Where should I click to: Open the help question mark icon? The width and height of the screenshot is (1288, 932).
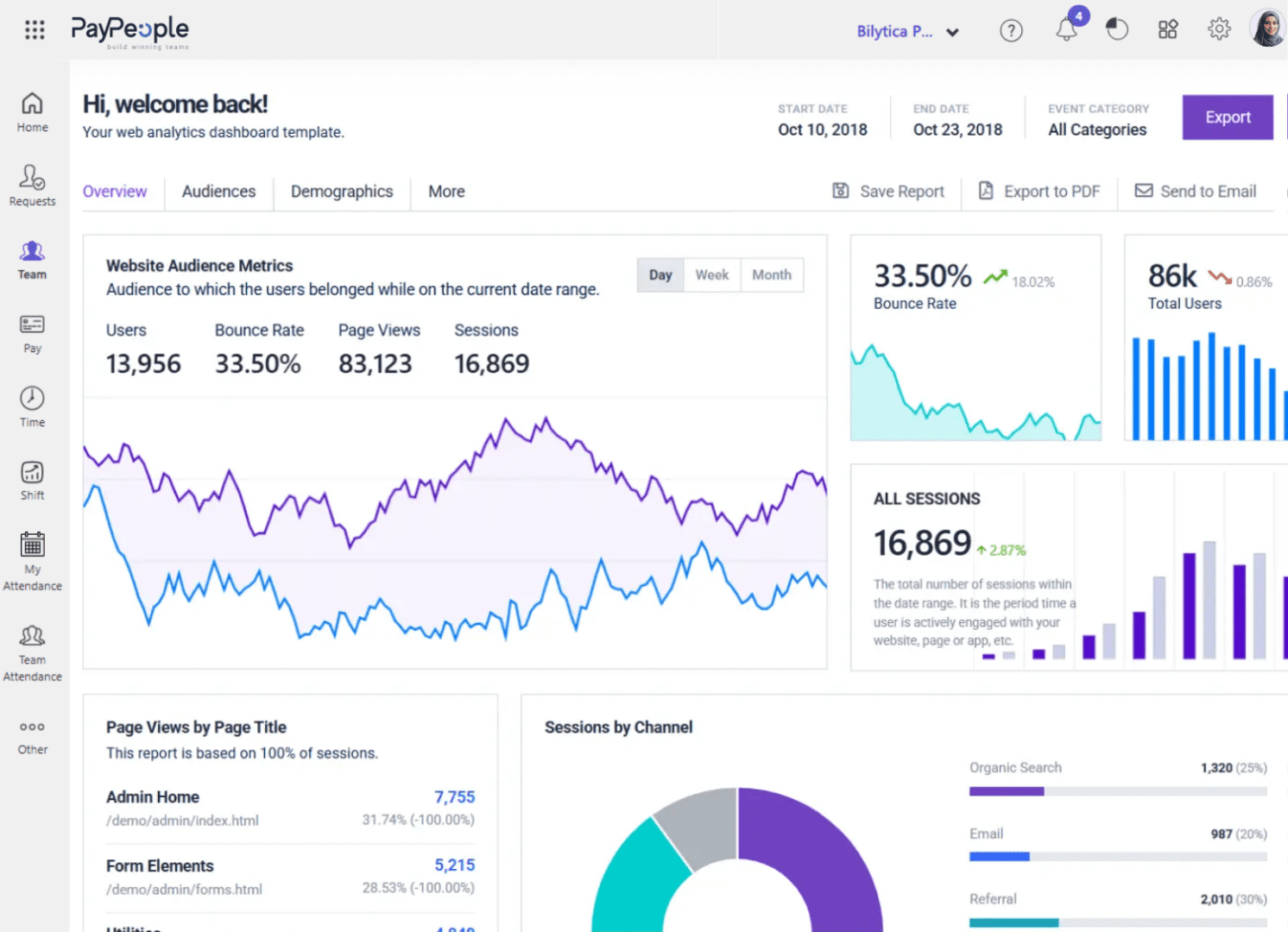(1011, 31)
